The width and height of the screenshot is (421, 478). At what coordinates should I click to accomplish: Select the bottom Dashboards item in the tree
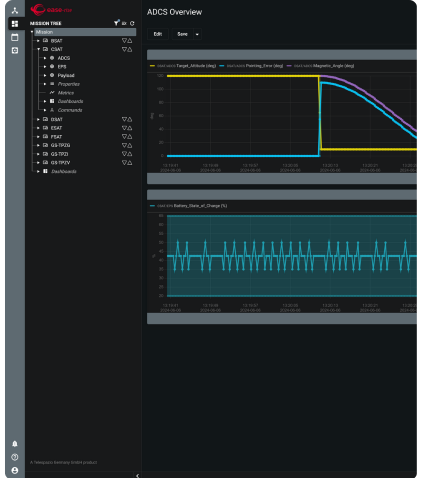[x=64, y=171]
